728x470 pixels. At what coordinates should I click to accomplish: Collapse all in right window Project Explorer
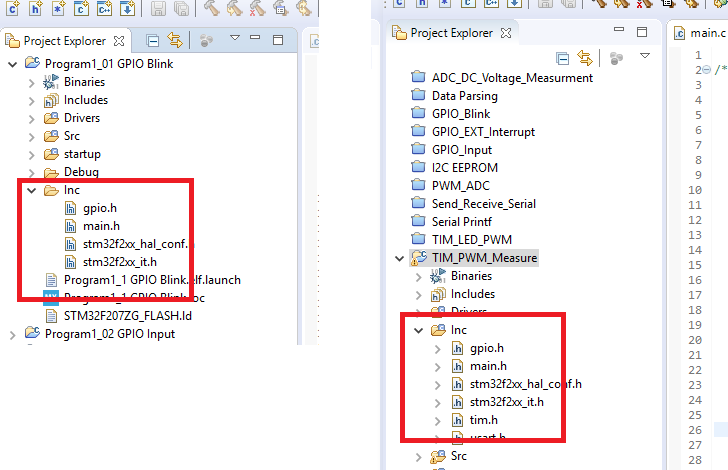pos(562,59)
